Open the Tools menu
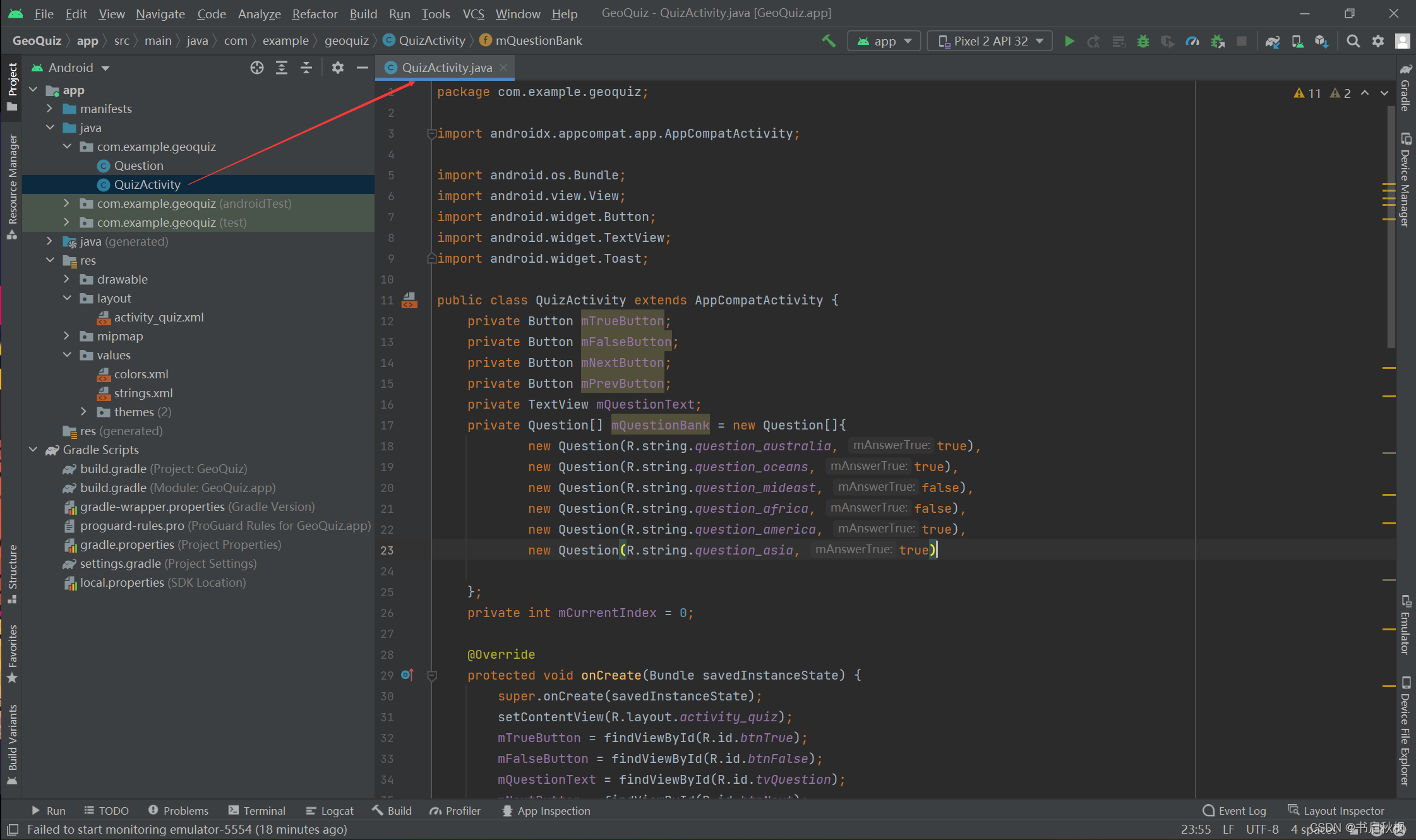This screenshot has width=1416, height=840. (436, 13)
